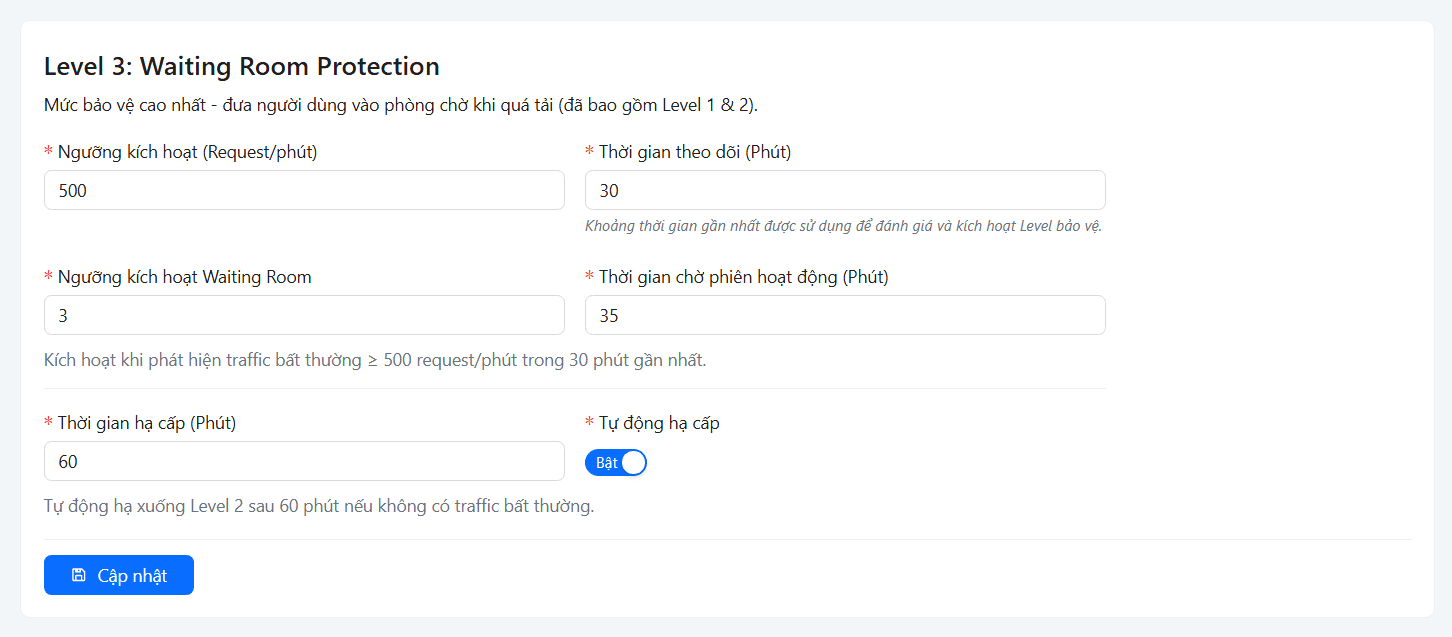Click into the Thời gian theo dõi input
The height and width of the screenshot is (637, 1452).
pyautogui.click(x=845, y=190)
